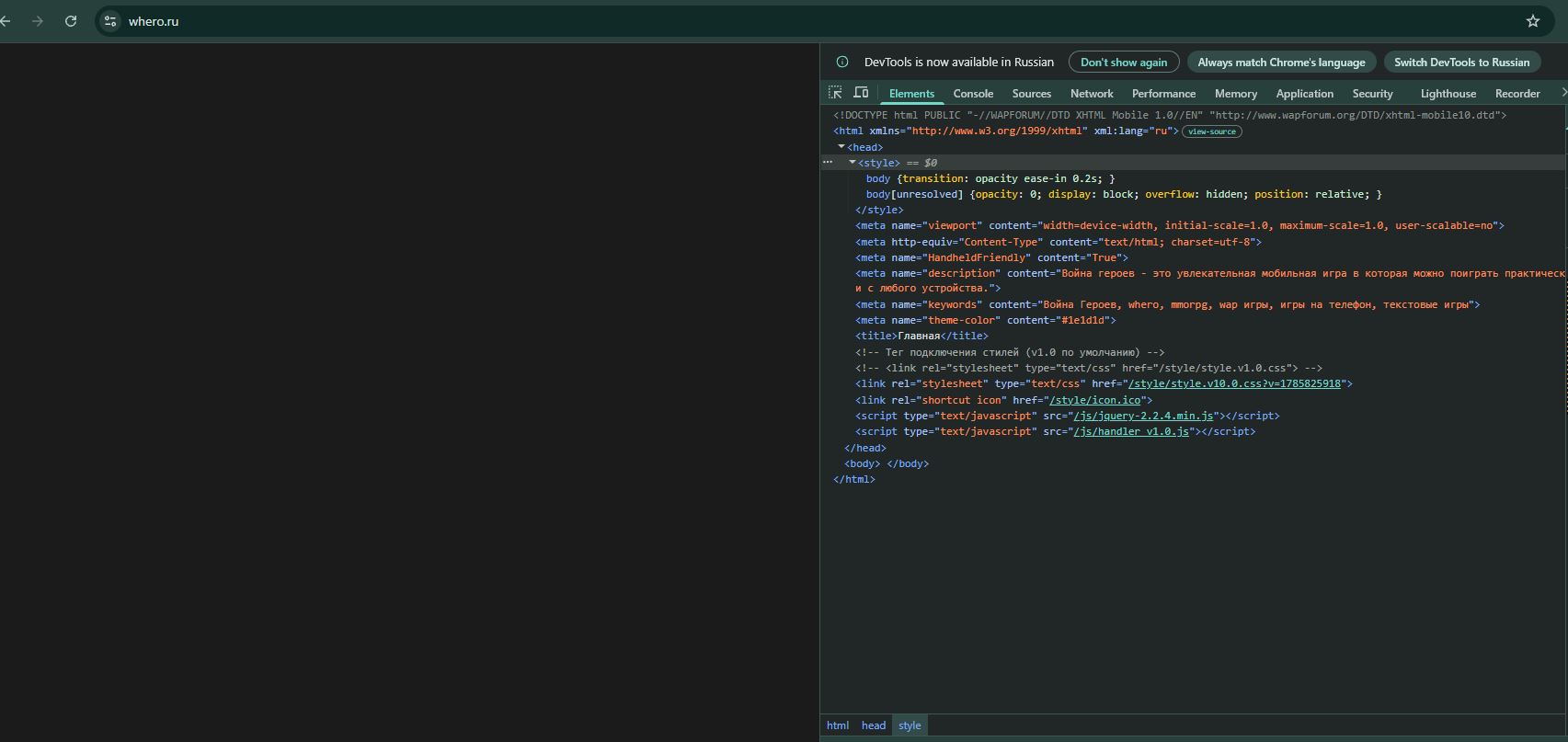Go back to previous page

tap(6, 21)
